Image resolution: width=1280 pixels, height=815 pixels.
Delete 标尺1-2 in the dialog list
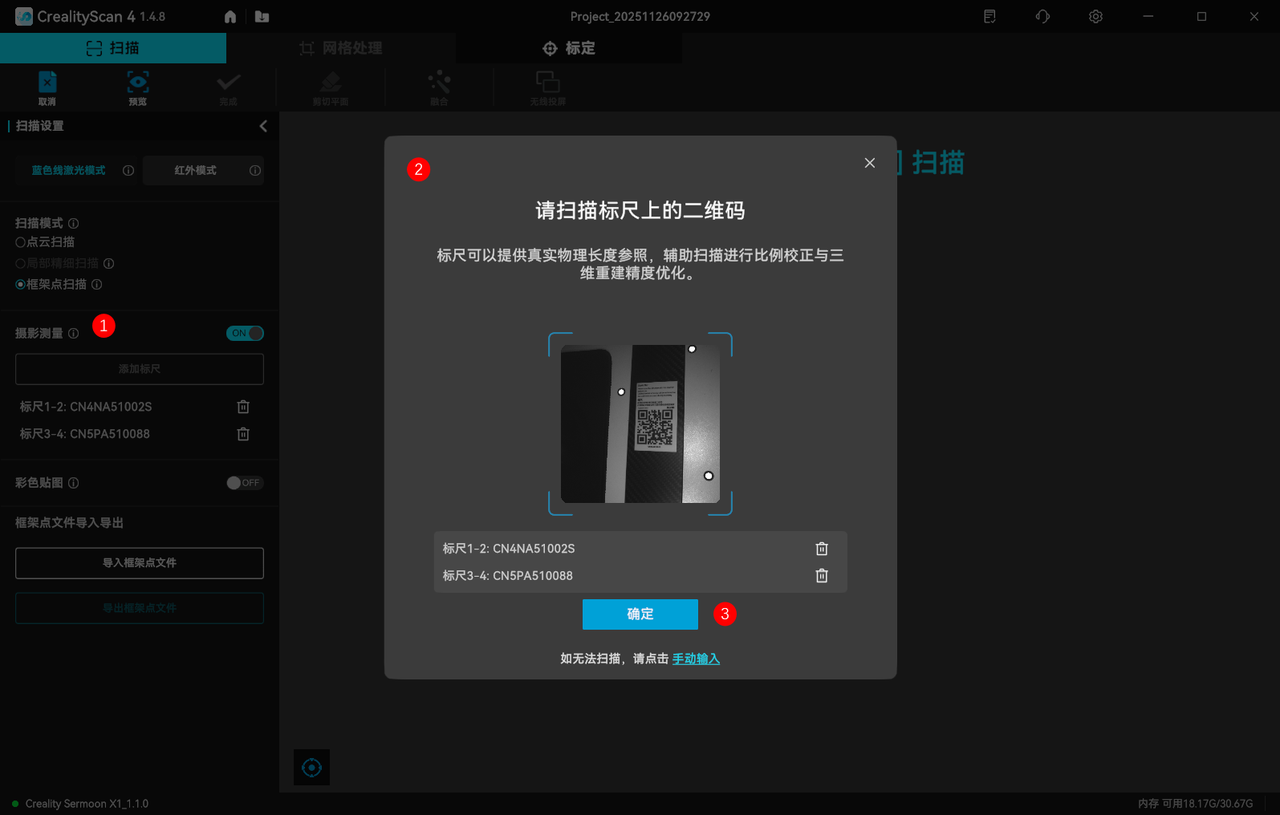coord(821,549)
